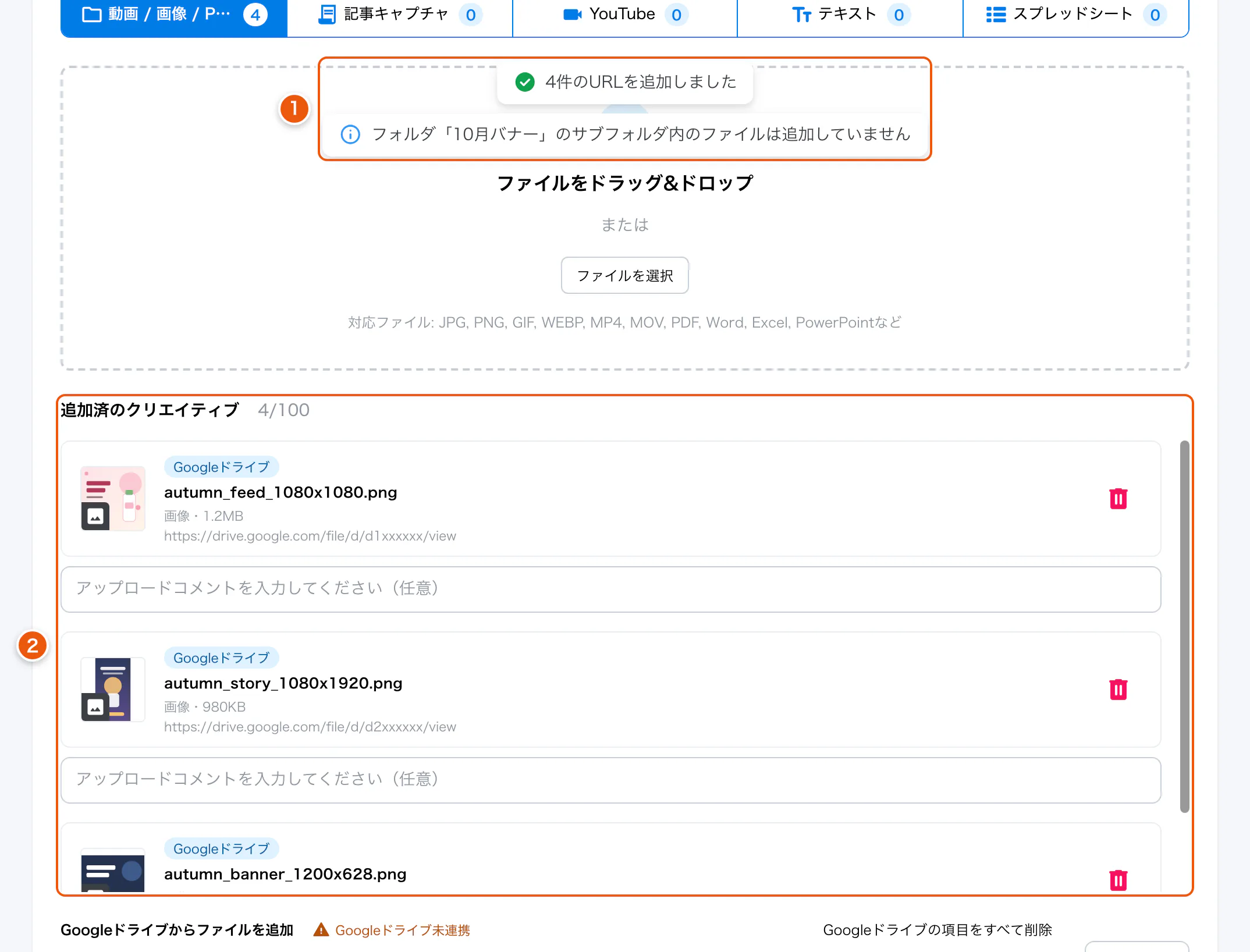Click the Googleドライブ badge on autumn_story

[x=222, y=658]
